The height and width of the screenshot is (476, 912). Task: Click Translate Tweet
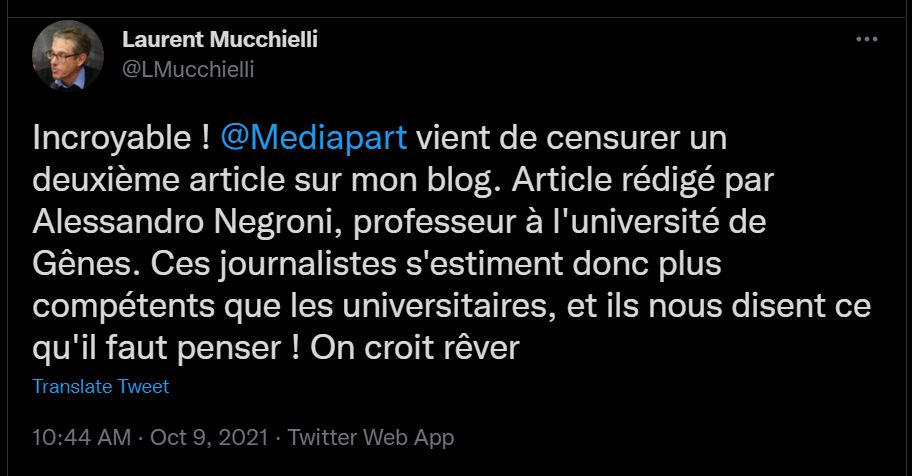(101, 386)
